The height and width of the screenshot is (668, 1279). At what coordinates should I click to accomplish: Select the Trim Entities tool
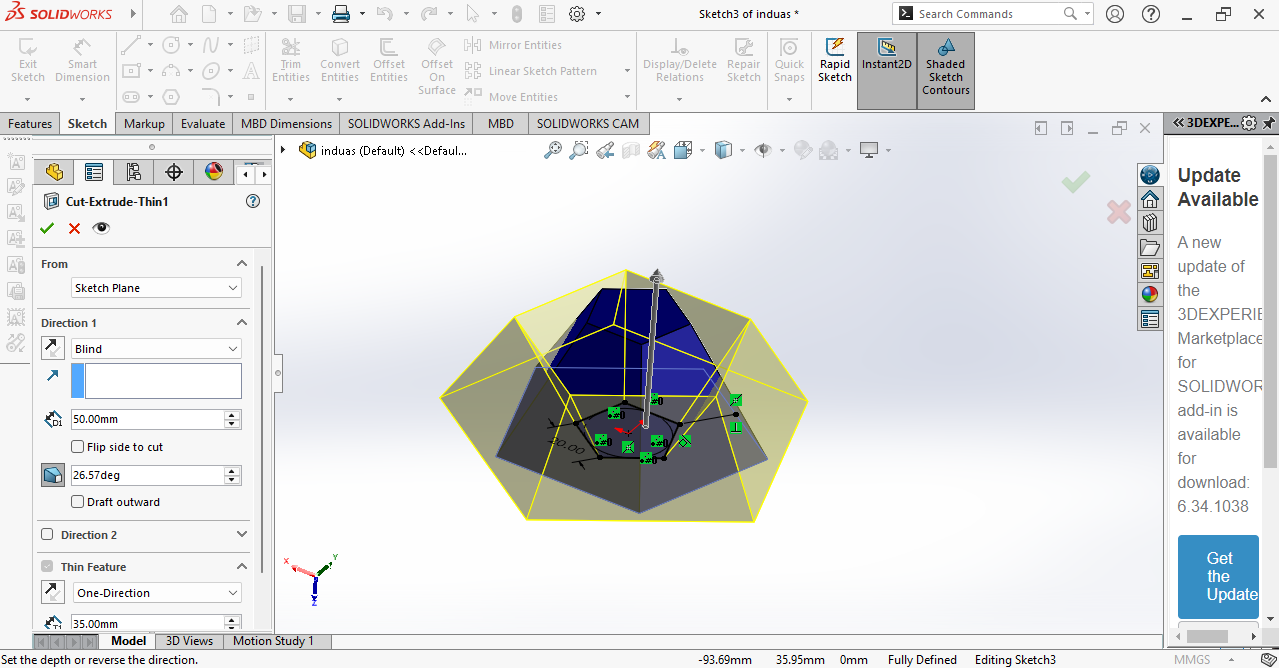[290, 61]
